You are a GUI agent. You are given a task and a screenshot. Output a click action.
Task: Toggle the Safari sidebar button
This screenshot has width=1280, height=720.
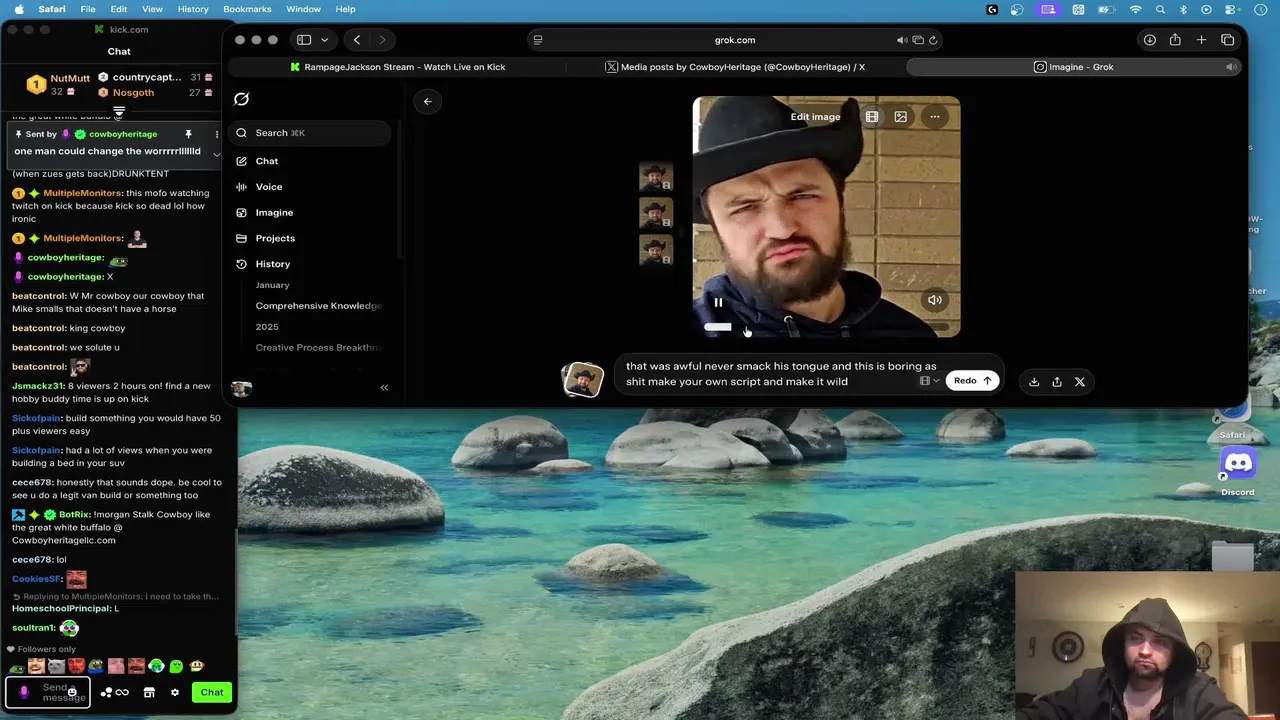pyautogui.click(x=304, y=40)
